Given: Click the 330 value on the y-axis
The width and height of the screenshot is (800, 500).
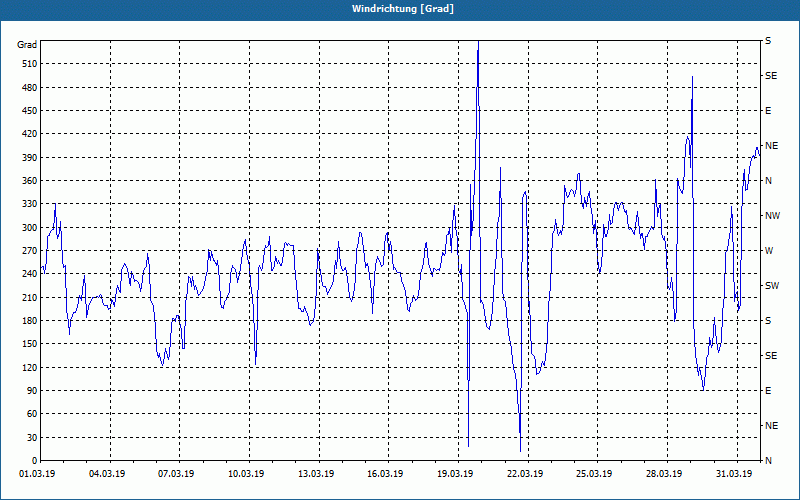Looking at the screenshot, I should coord(30,204).
